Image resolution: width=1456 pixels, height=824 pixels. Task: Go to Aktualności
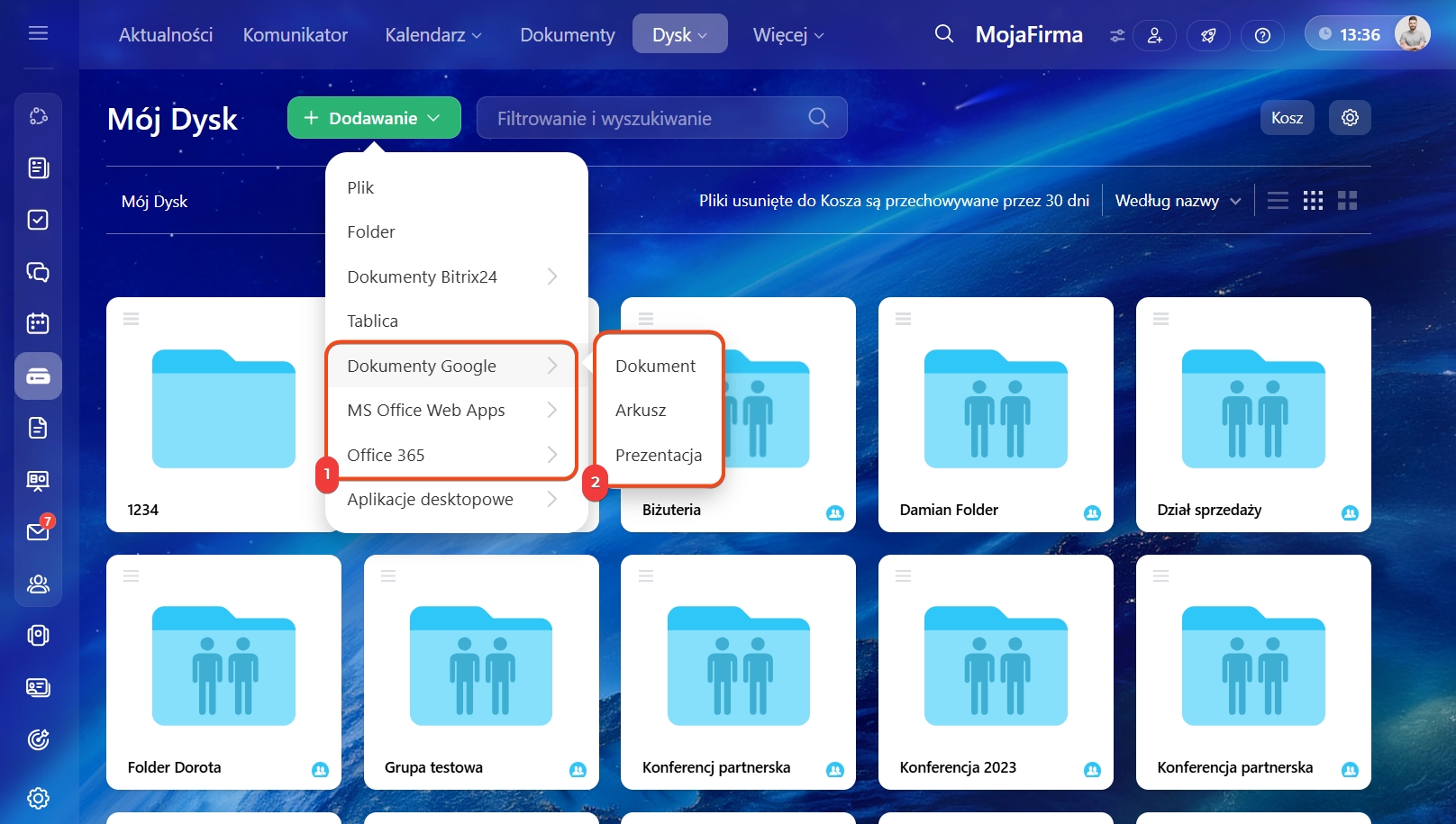click(x=166, y=35)
